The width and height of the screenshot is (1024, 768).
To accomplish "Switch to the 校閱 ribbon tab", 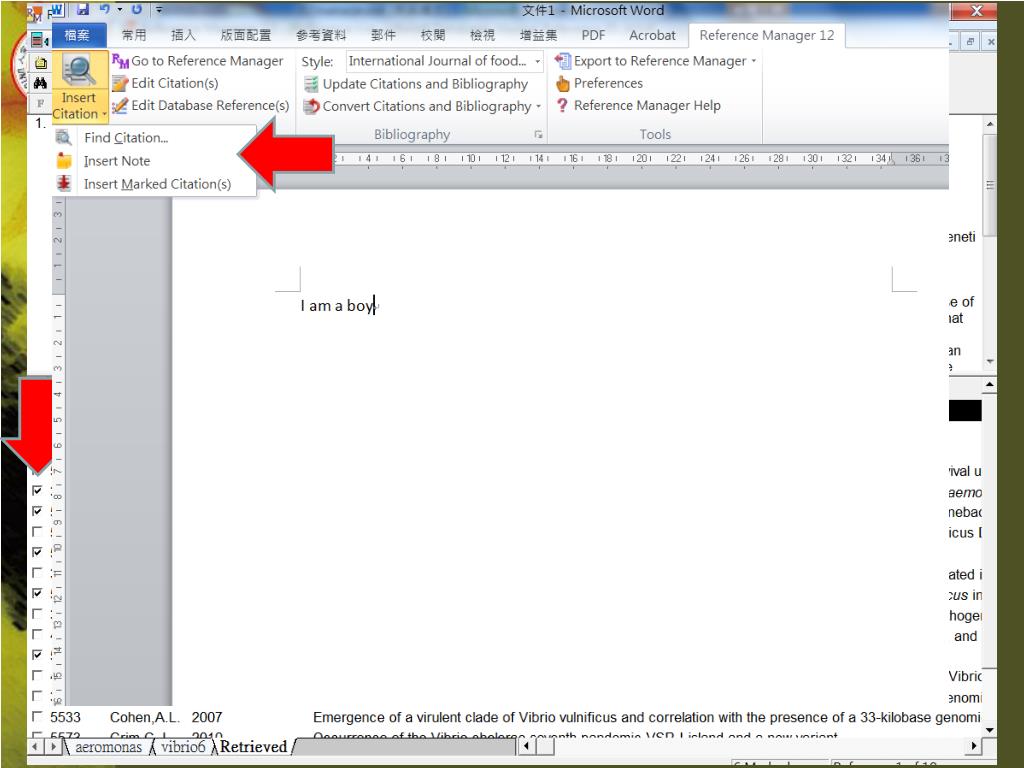I will 432,35.
